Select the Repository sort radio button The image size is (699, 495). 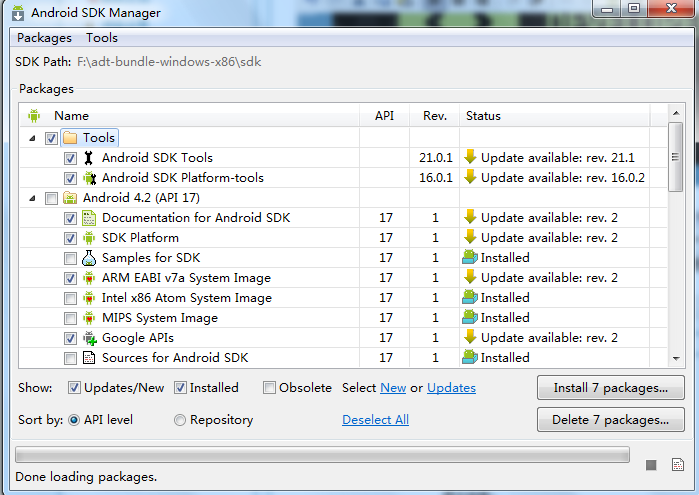click(x=180, y=420)
